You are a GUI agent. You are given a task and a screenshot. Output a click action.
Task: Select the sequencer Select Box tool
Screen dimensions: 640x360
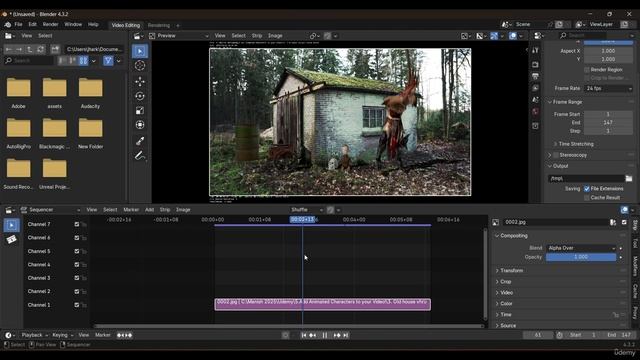tap(11, 225)
